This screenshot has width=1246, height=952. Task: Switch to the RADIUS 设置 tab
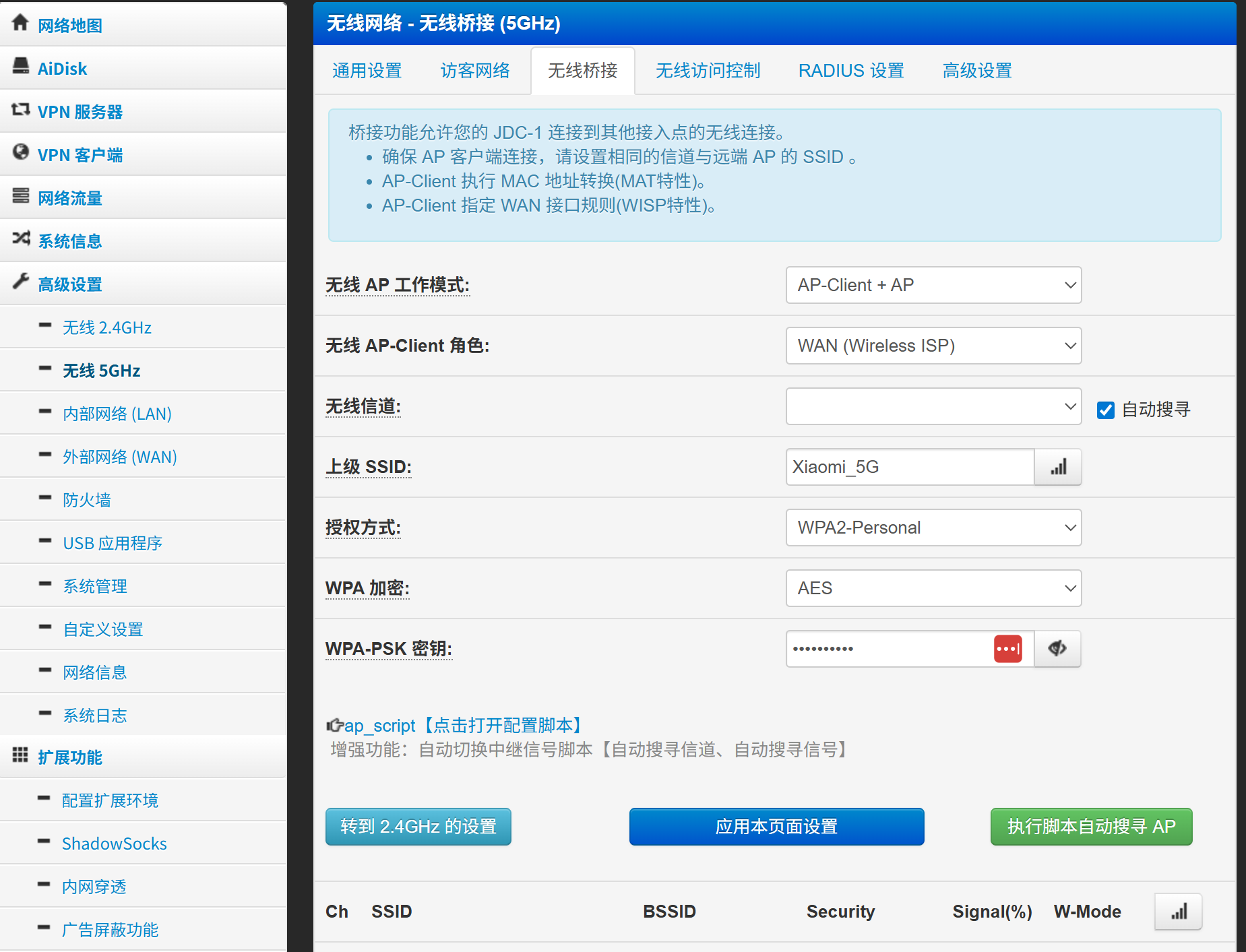(850, 71)
